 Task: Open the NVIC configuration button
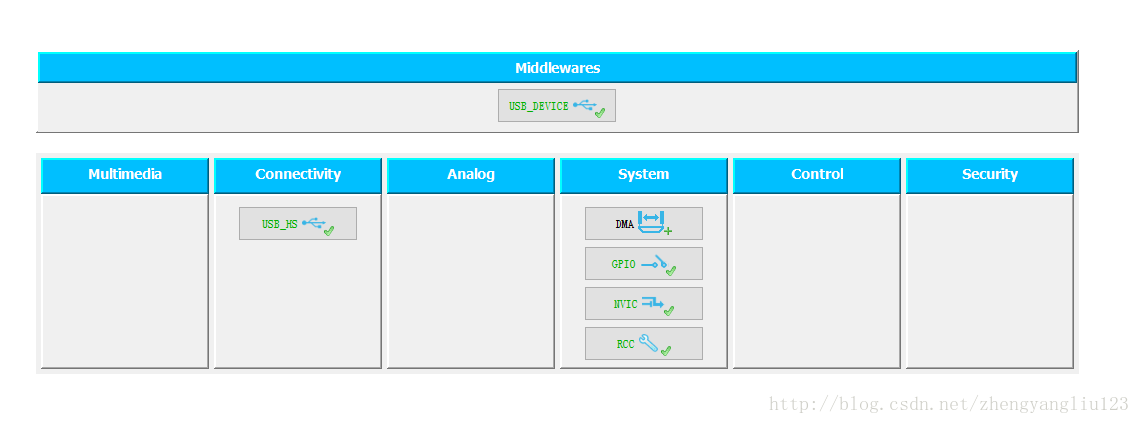tap(644, 303)
